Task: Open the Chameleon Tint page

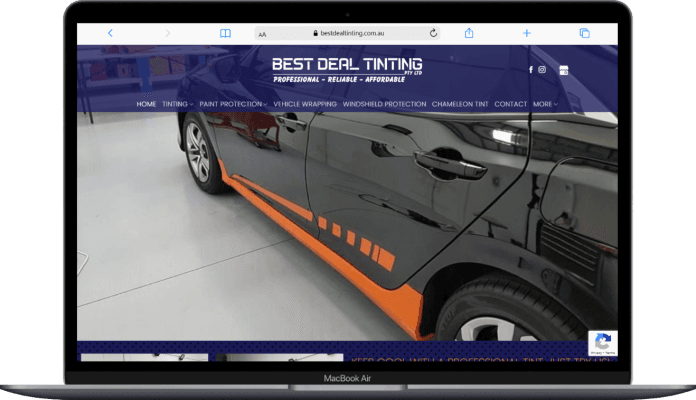Action: 459,104
